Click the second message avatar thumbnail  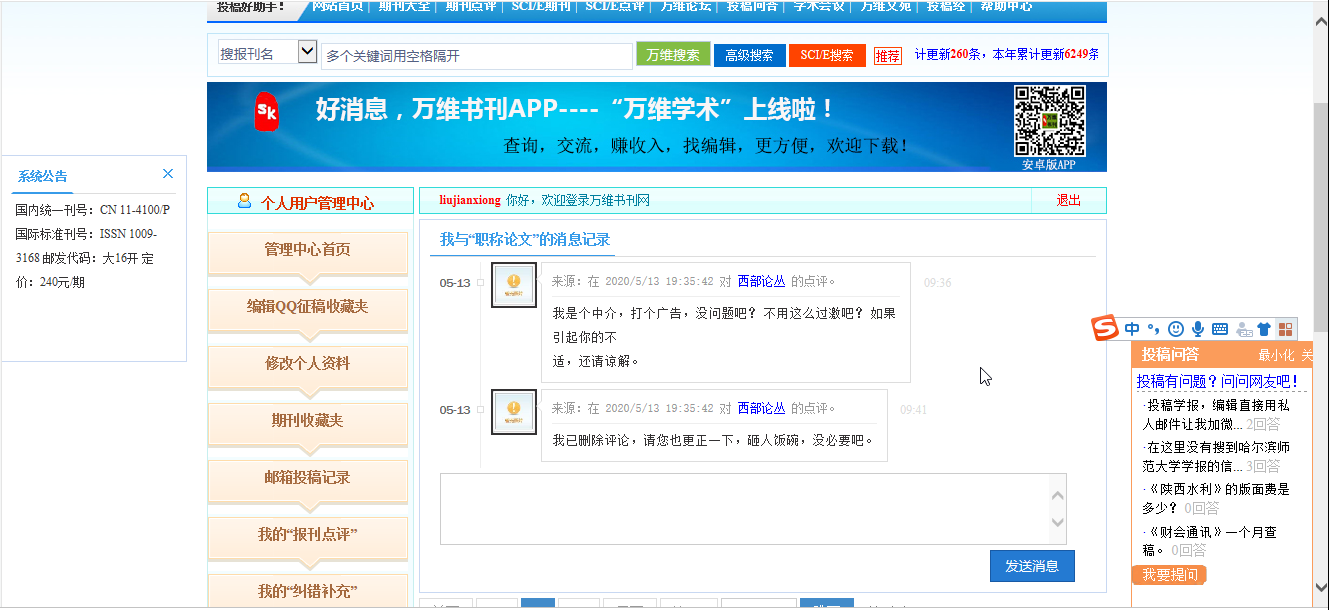(514, 411)
